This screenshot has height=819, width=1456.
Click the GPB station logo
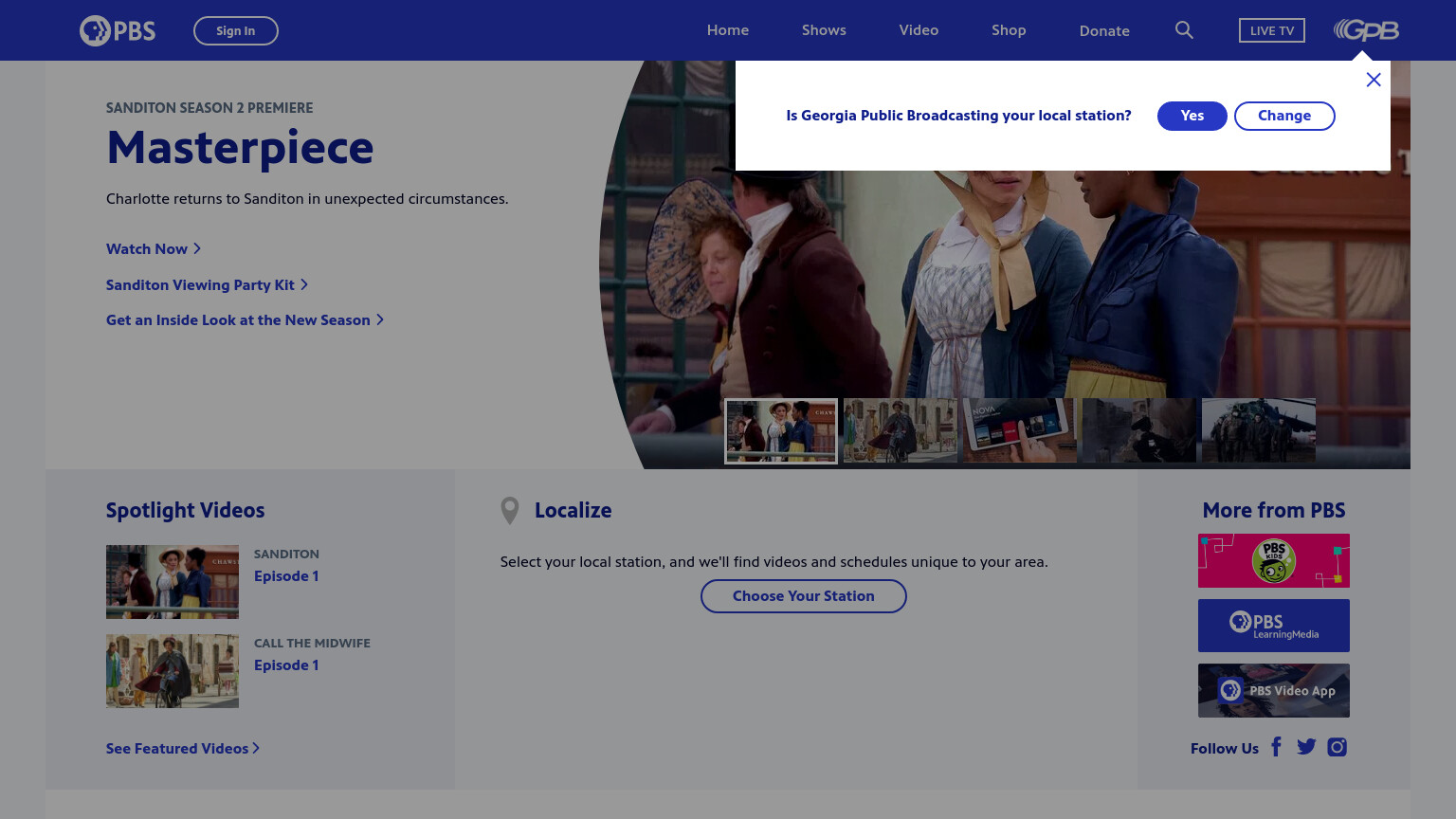pyautogui.click(x=1366, y=30)
